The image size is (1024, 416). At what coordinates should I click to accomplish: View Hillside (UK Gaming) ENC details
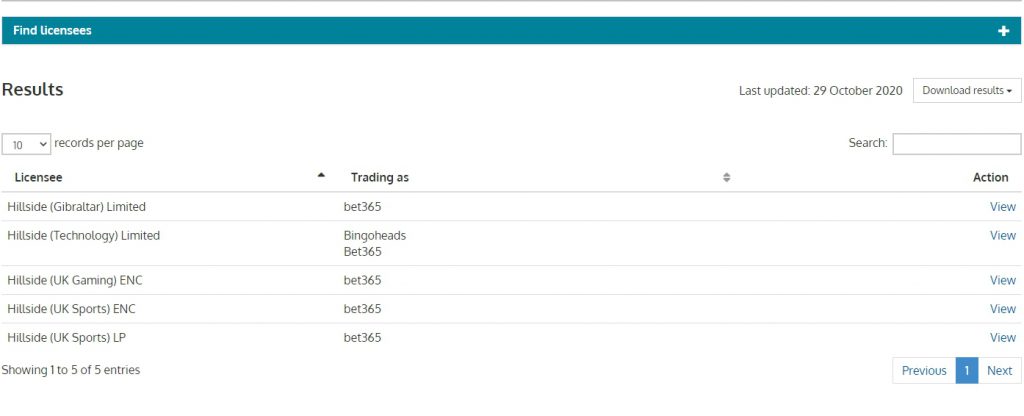click(x=1002, y=281)
